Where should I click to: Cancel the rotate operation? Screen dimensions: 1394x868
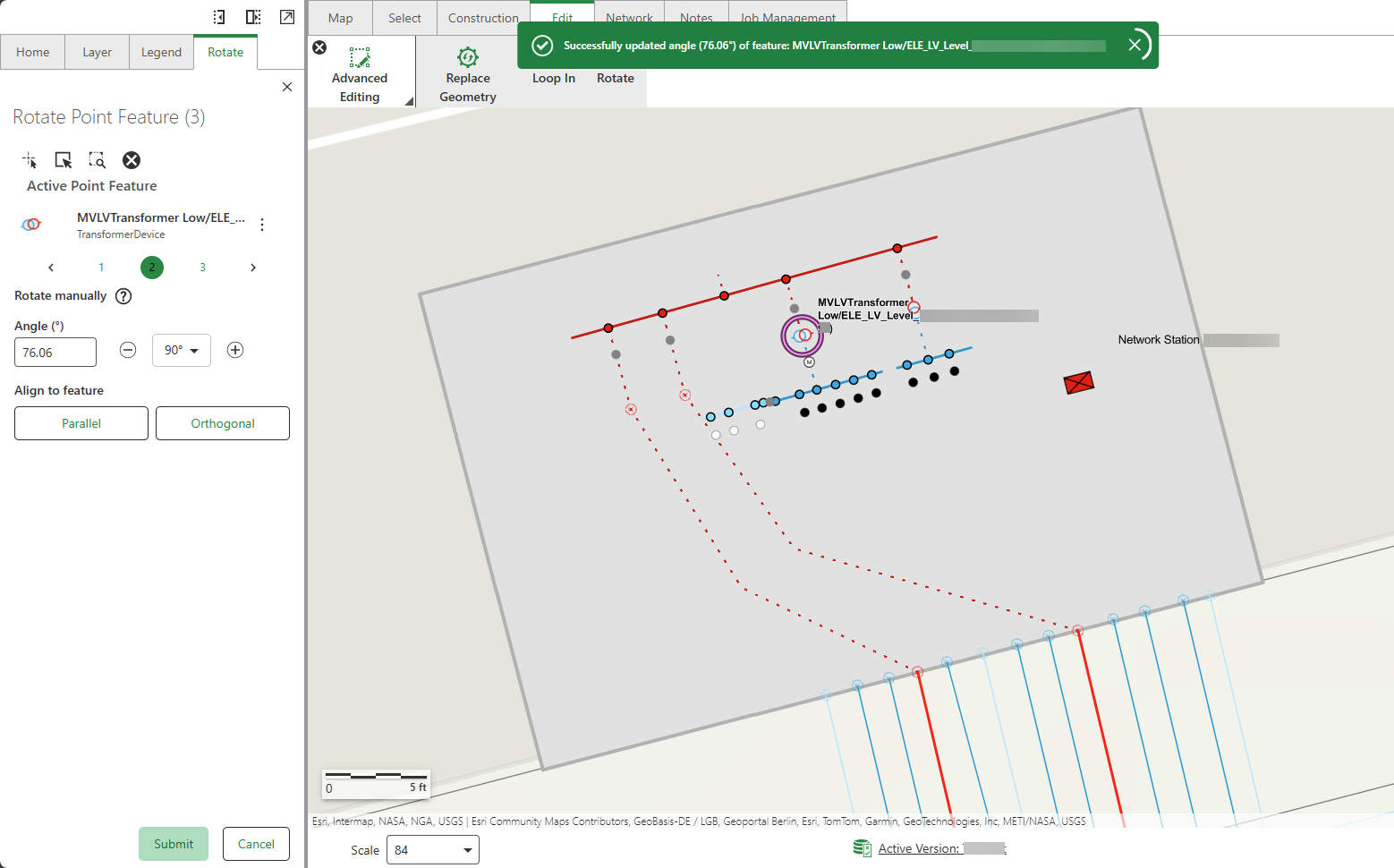256,844
